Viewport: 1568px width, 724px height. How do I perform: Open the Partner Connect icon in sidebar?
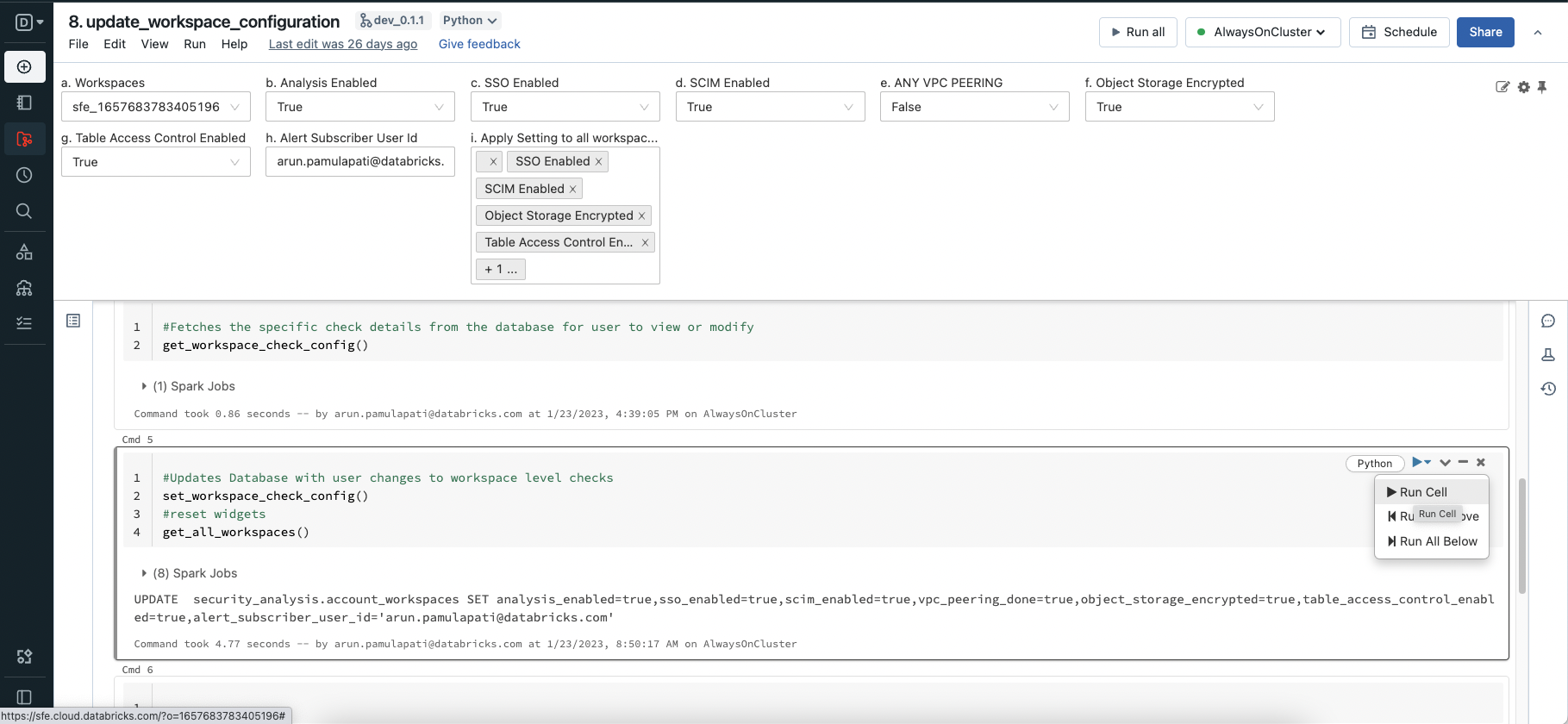pyautogui.click(x=24, y=657)
